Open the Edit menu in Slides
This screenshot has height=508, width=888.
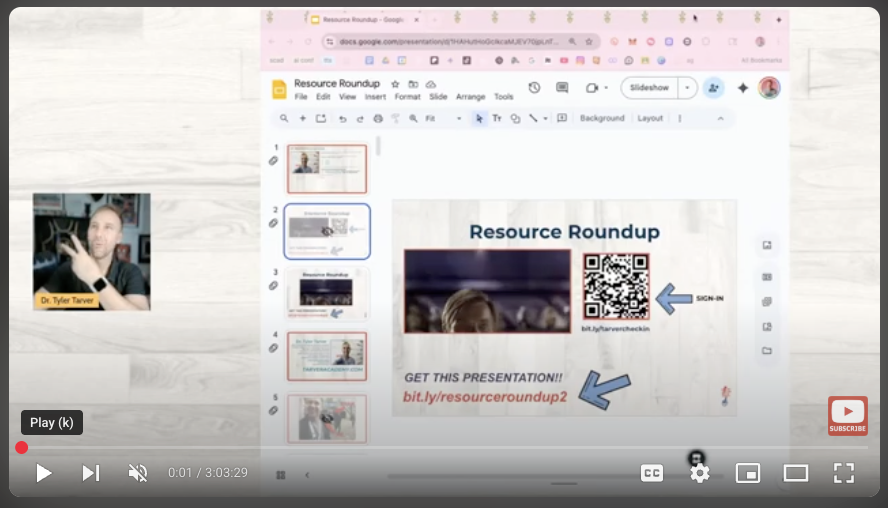point(323,97)
